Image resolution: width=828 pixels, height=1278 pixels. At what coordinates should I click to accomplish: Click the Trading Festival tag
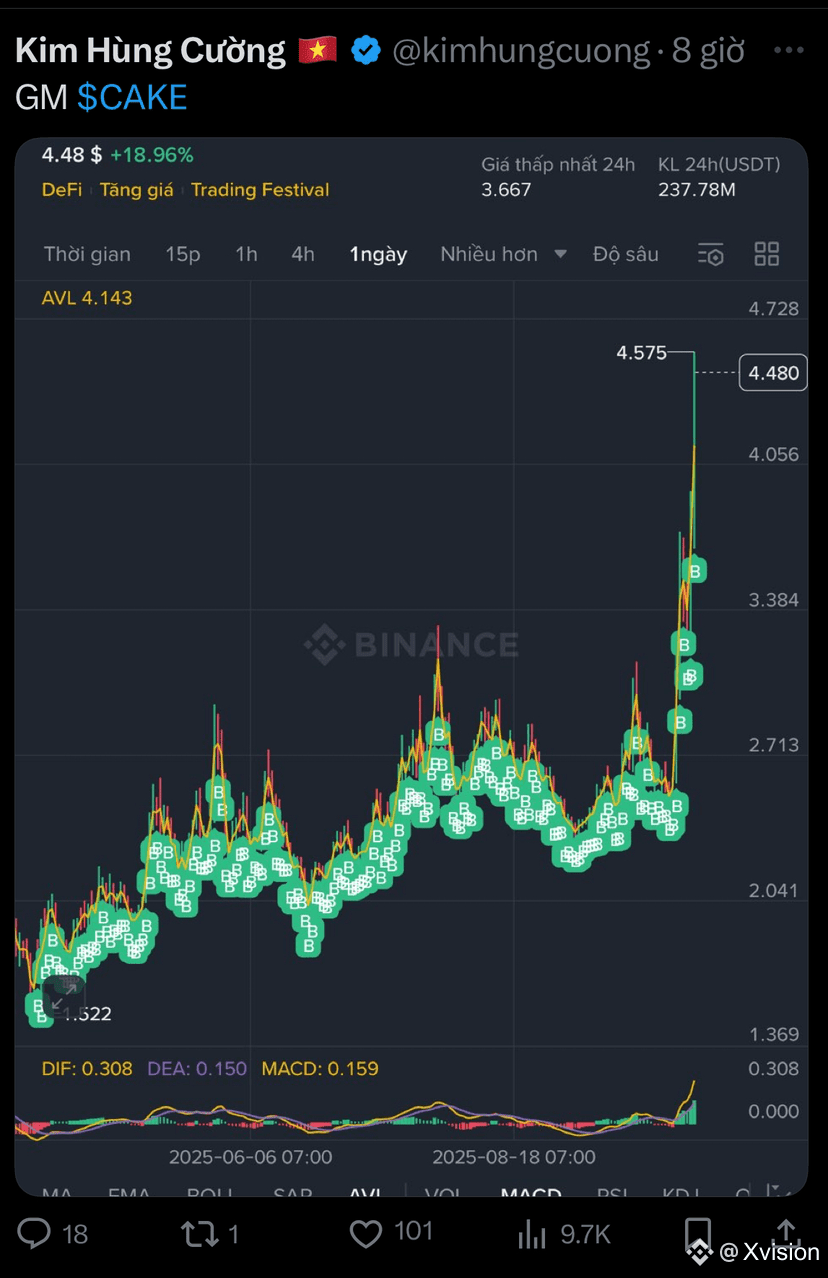click(260, 189)
